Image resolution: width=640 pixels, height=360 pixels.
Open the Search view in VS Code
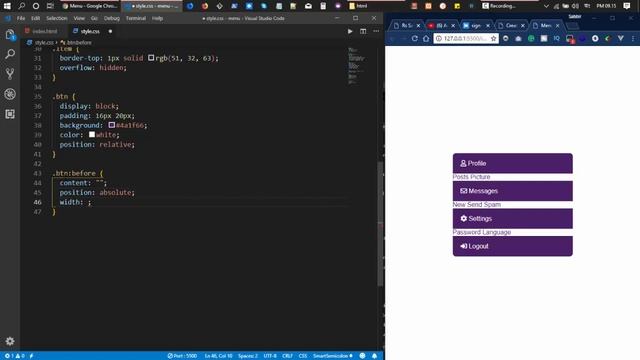(x=10, y=54)
